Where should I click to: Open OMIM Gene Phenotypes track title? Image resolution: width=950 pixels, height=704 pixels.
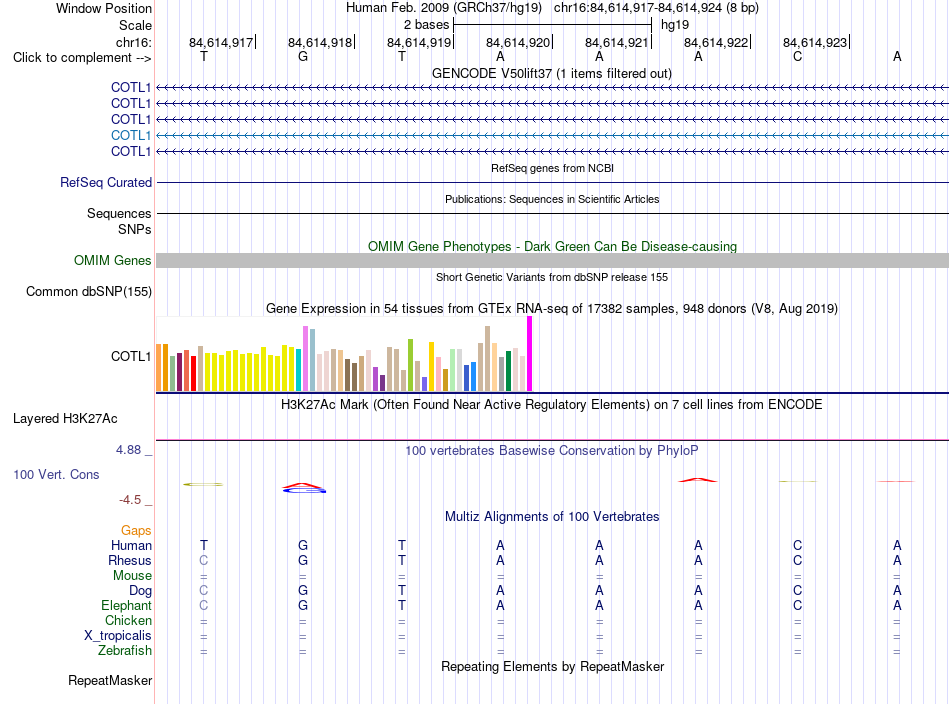coord(552,247)
